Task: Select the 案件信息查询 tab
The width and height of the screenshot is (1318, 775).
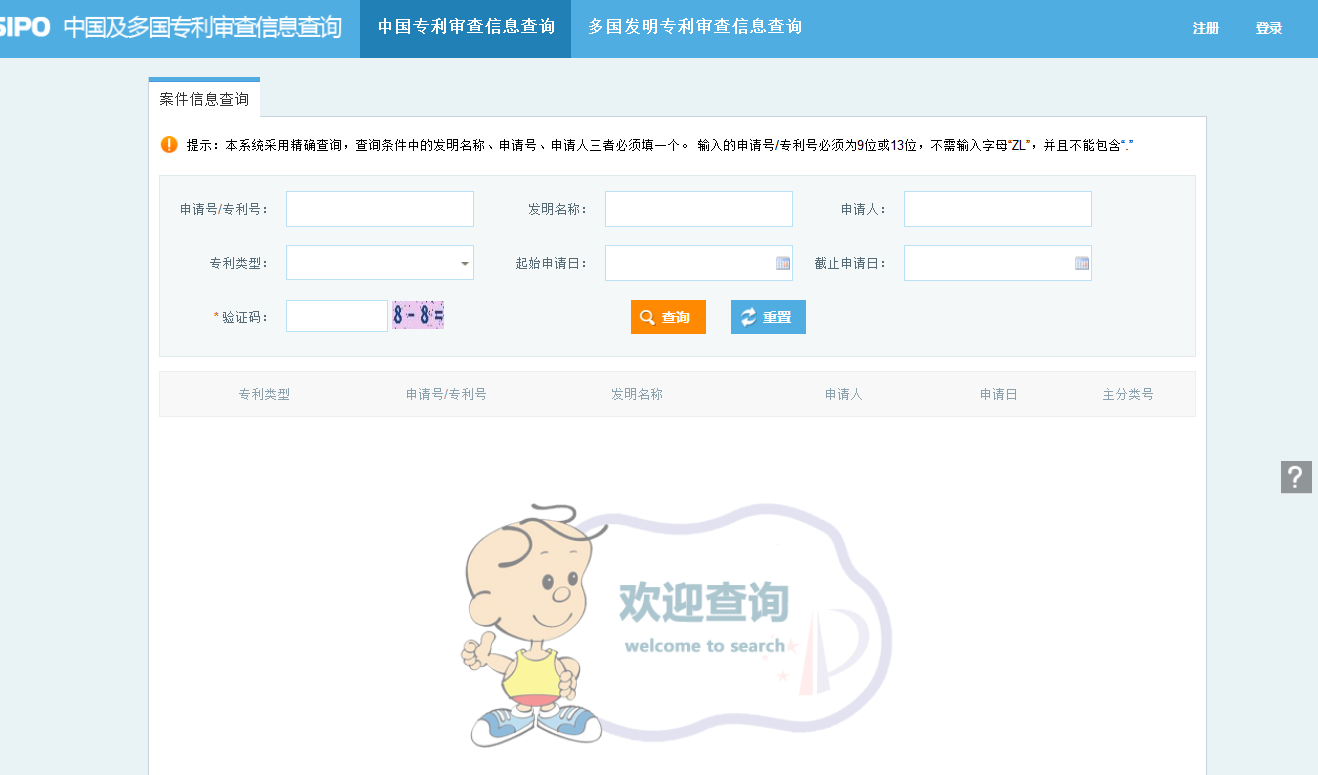Action: tap(204, 99)
